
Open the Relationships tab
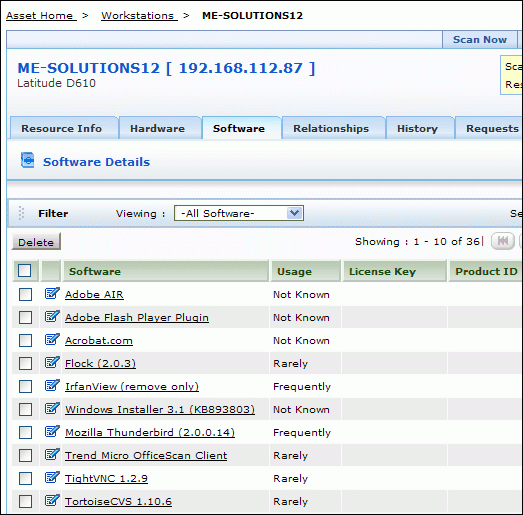[x=331, y=128]
